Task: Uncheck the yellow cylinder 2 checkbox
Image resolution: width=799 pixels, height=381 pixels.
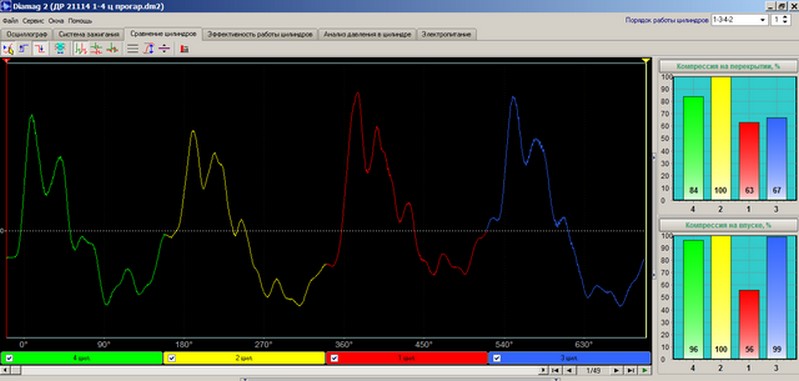Action: coord(172,358)
